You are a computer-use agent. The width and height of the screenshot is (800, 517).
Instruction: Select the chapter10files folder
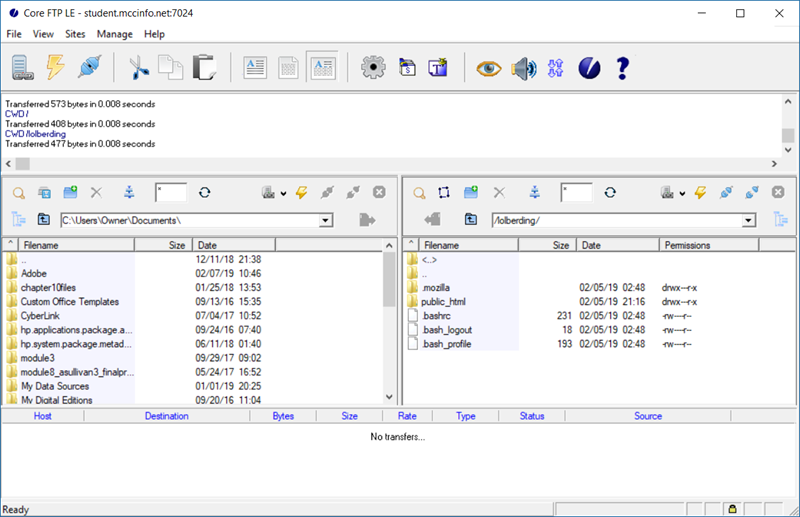[48, 288]
